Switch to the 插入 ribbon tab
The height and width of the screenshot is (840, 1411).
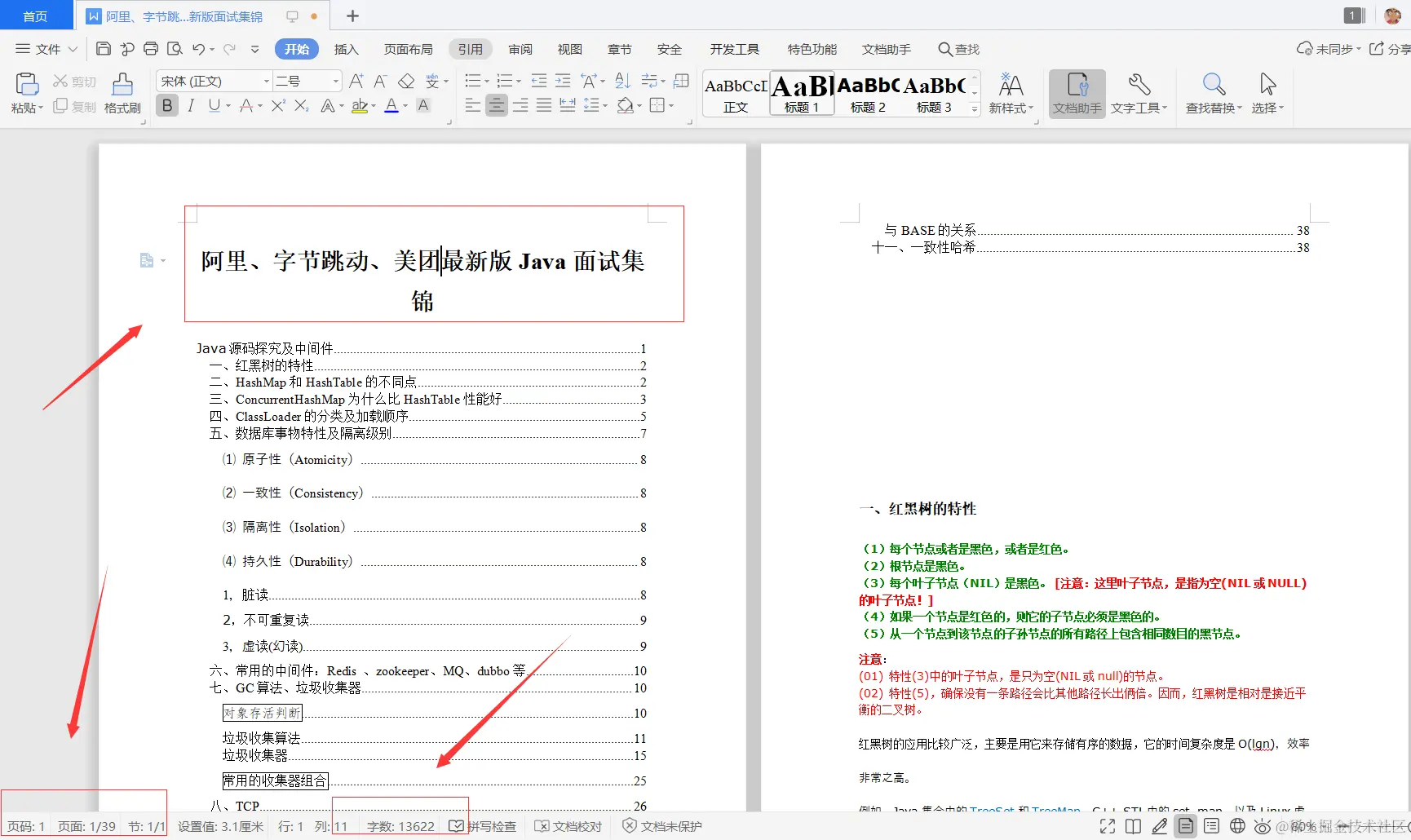click(x=346, y=49)
